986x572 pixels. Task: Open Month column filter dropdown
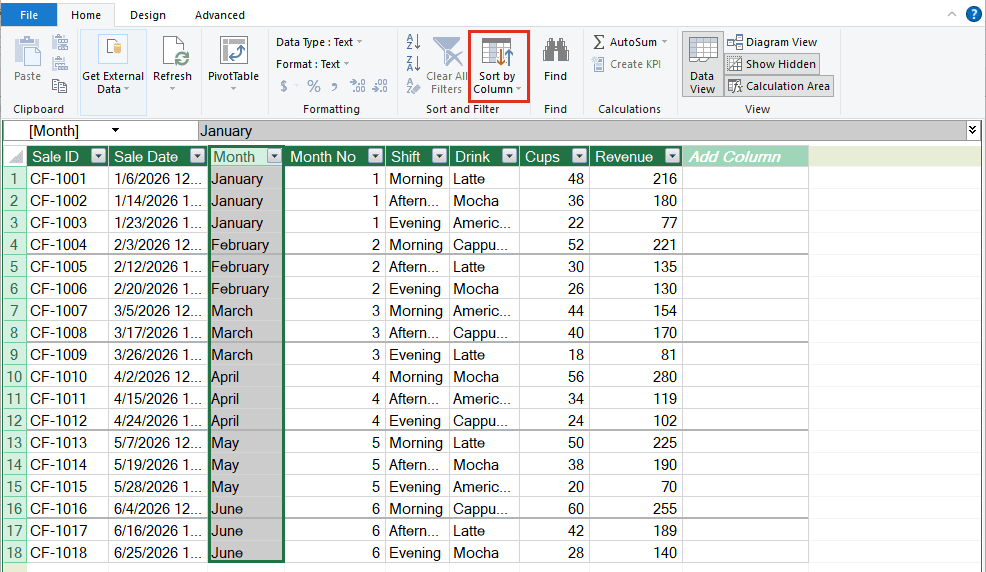275,156
